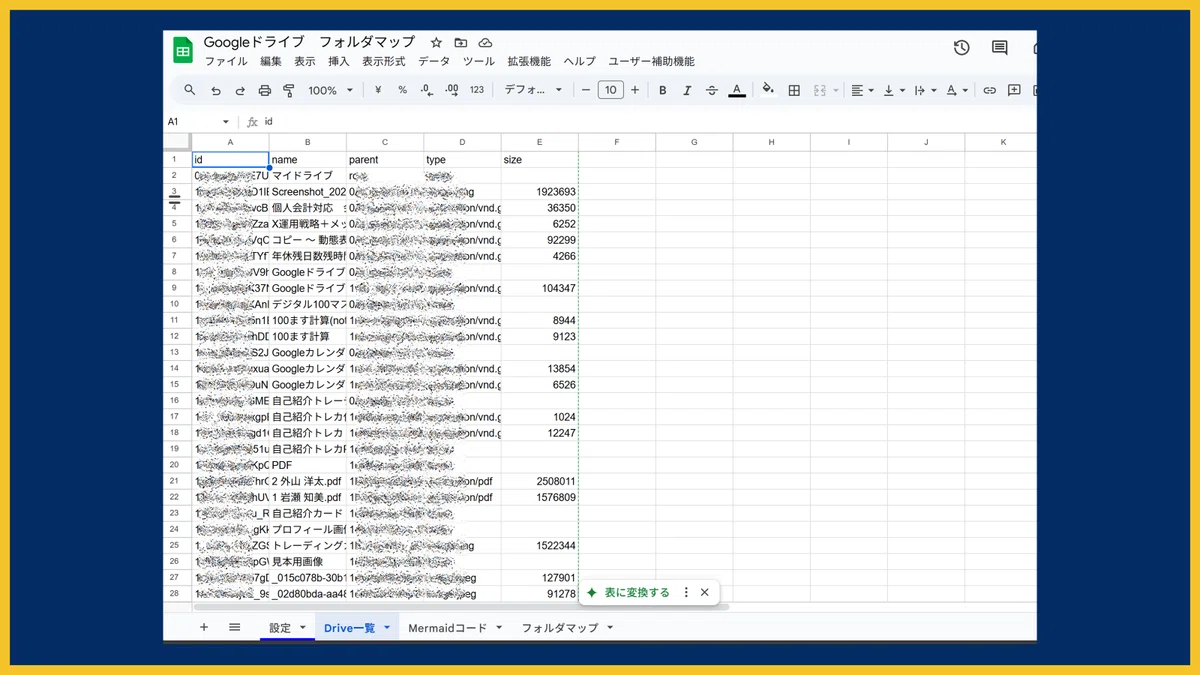
Task: Open the ユーザー補助機能 menu
Action: 651,62
